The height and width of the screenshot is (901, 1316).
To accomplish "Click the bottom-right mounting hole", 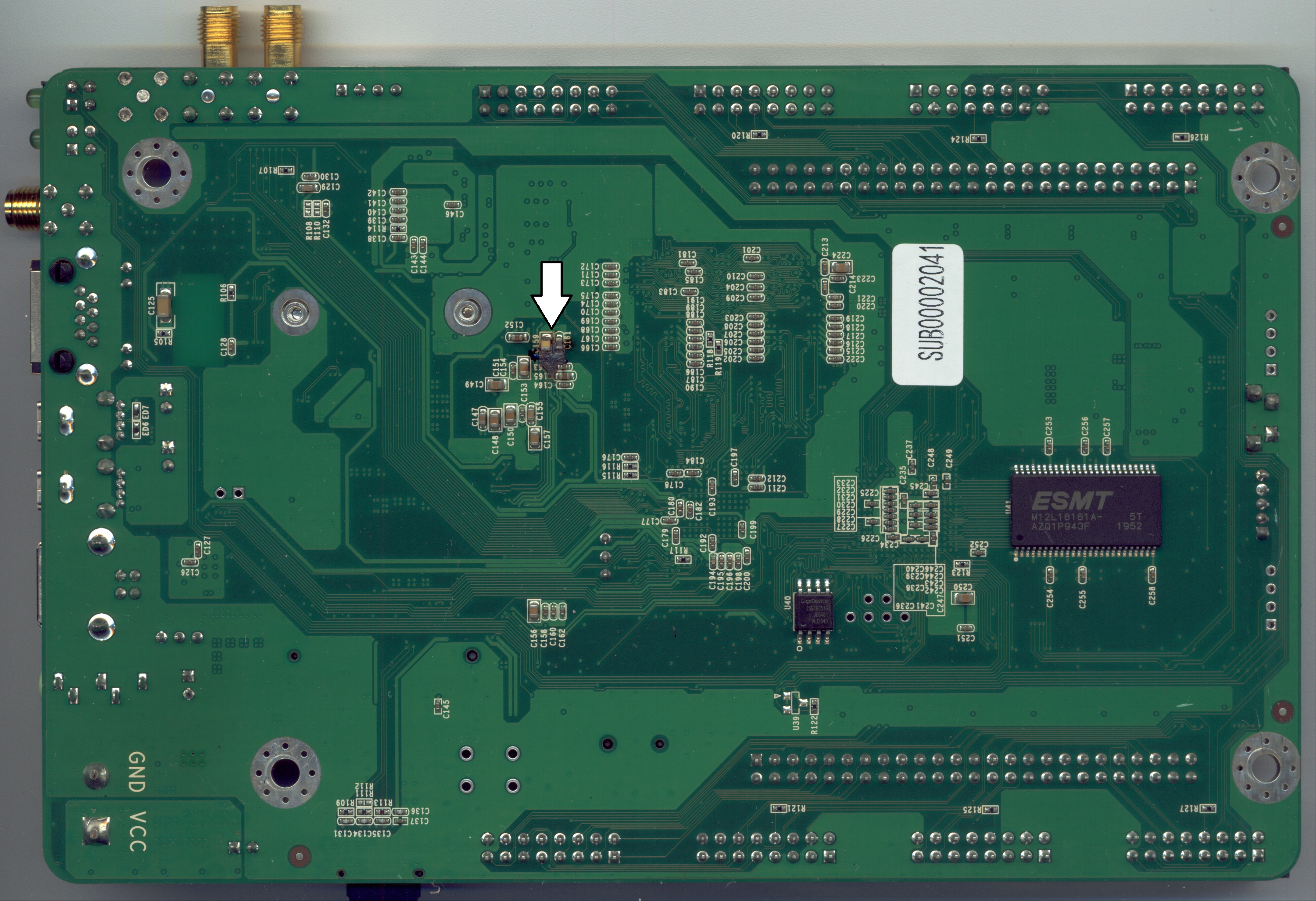I will click(1267, 767).
